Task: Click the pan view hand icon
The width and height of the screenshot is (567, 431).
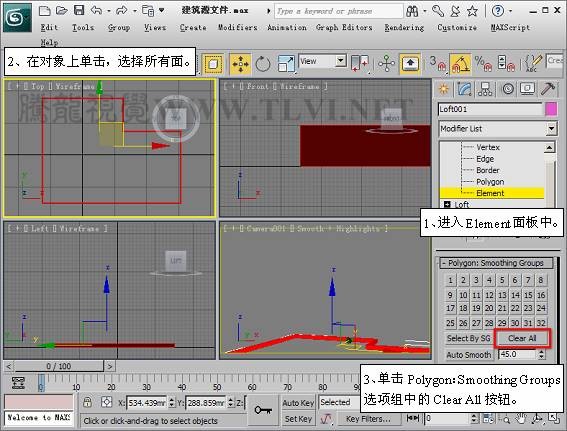Action: pyautogui.click(x=521, y=419)
